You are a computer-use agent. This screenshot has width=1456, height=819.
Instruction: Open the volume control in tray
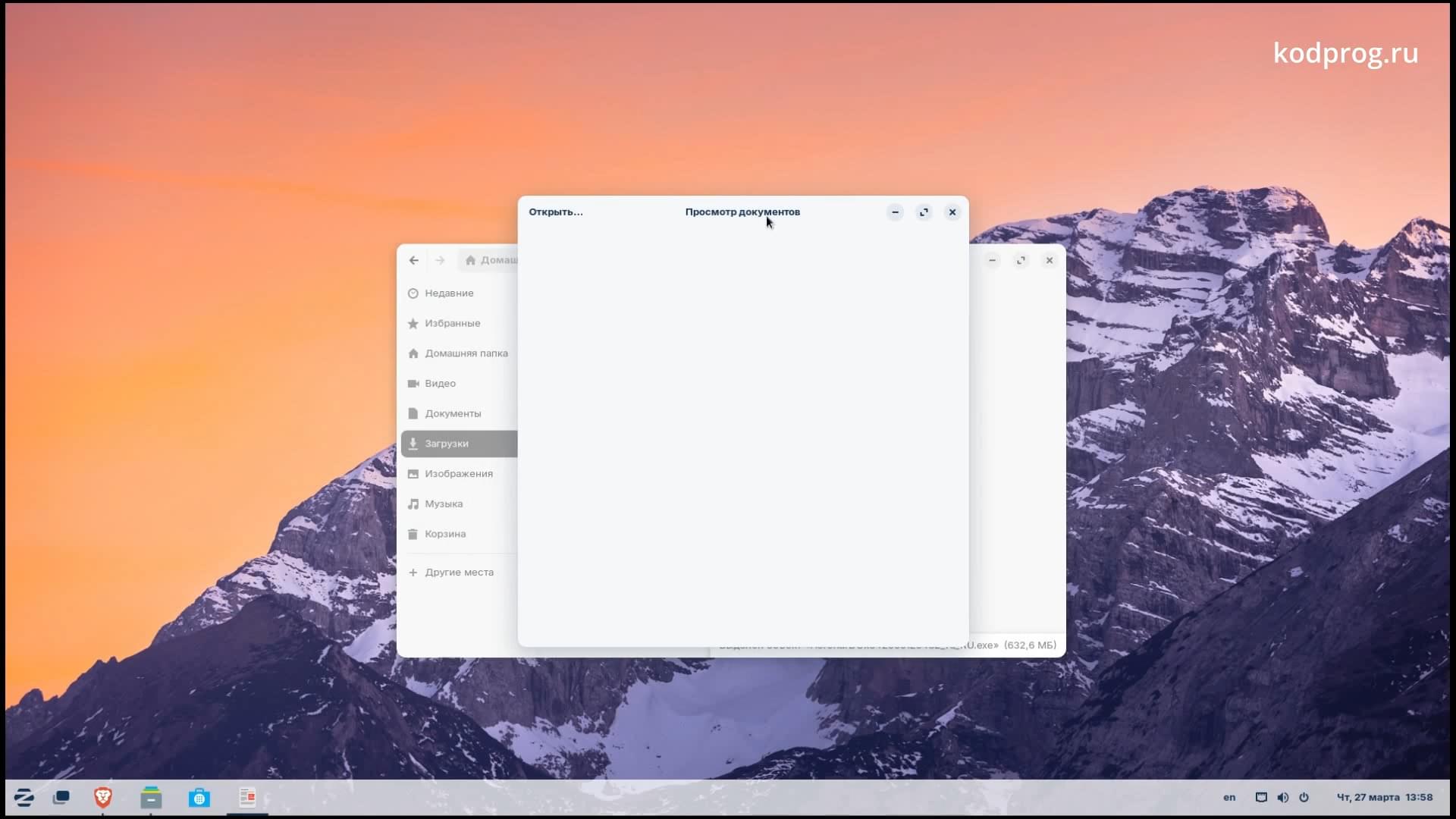[x=1282, y=798]
